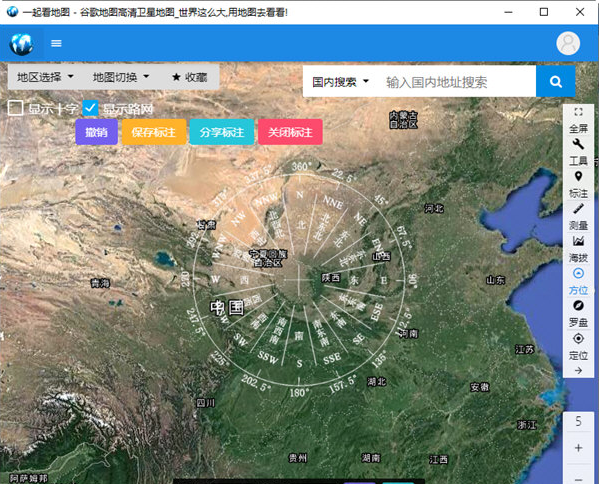Click the 定位 locate icon
Viewport: 600px width, 484px height.
(x=578, y=338)
